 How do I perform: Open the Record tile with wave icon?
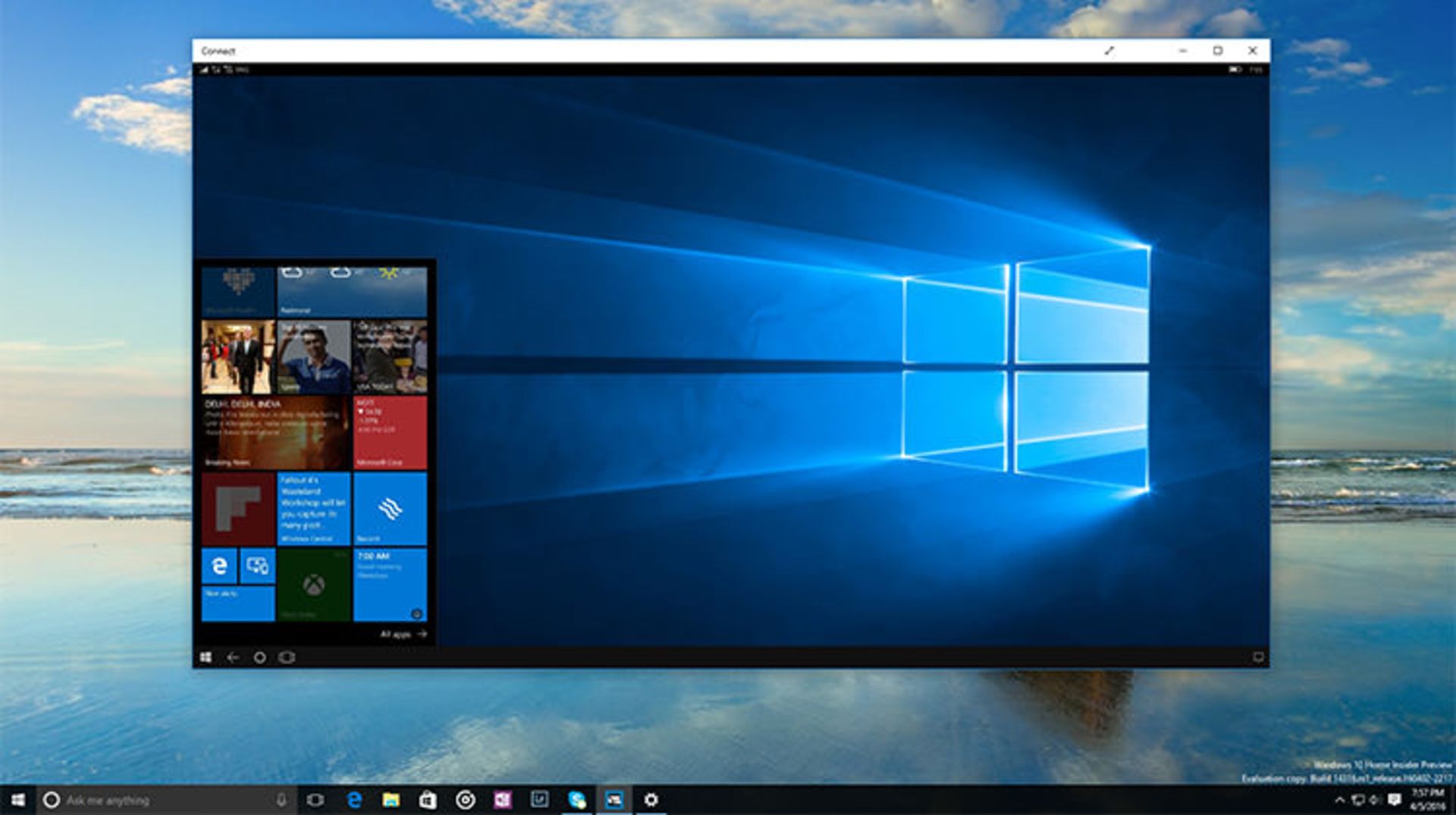390,509
